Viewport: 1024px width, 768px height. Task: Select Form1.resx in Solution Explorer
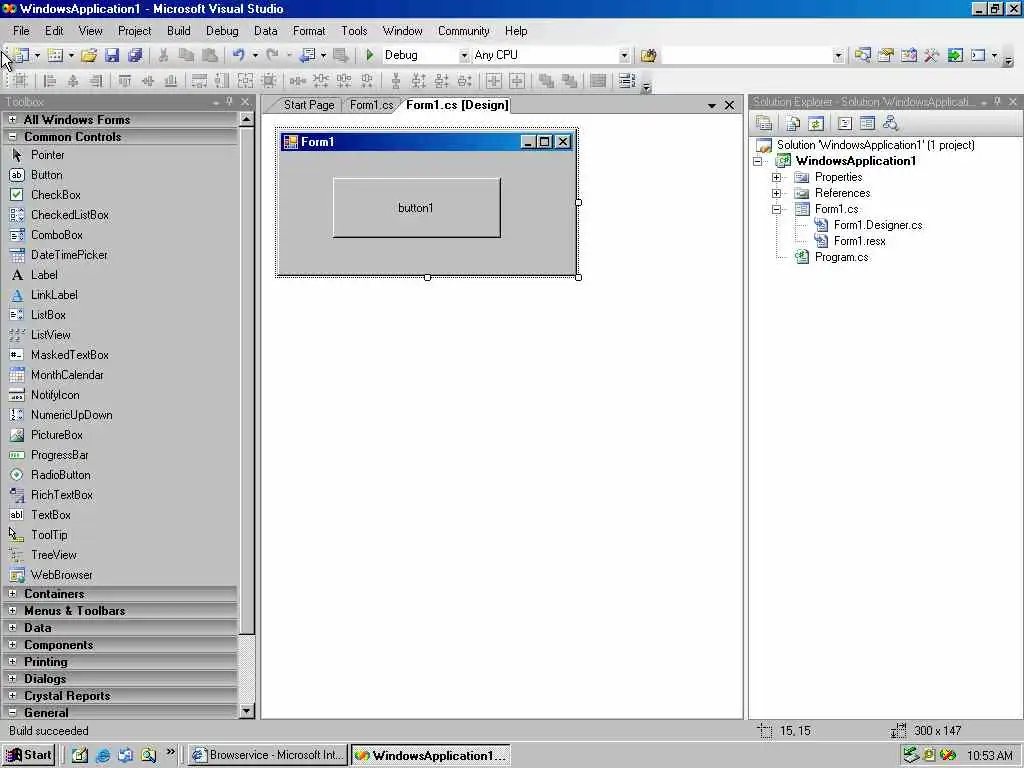coord(859,241)
